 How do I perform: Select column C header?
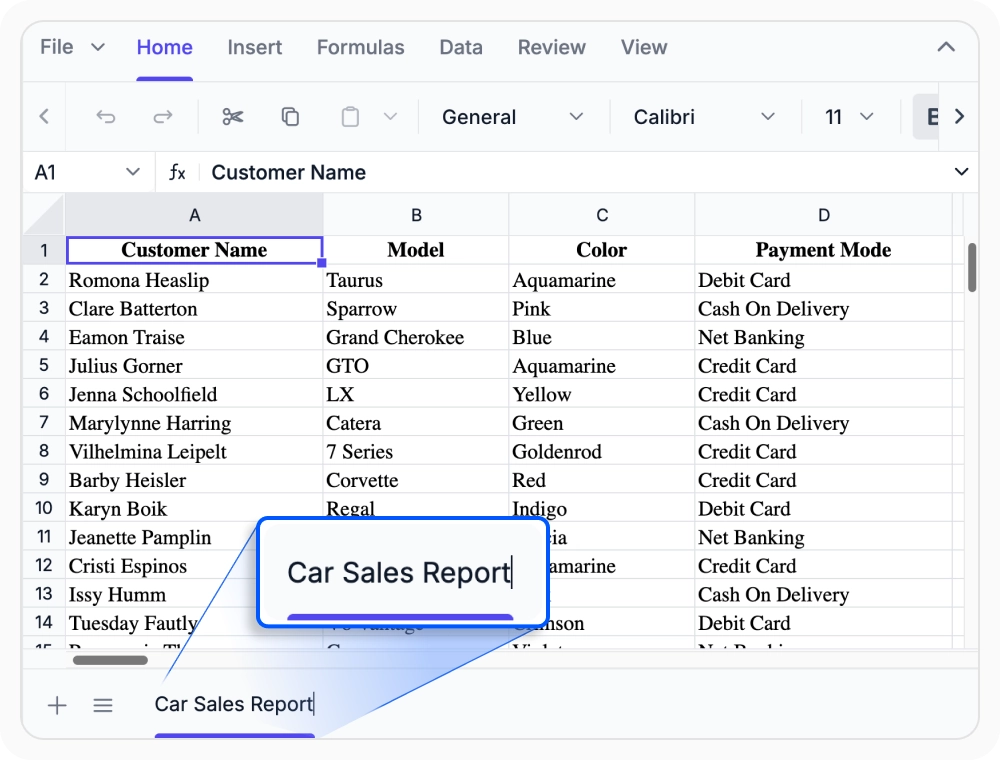(601, 216)
